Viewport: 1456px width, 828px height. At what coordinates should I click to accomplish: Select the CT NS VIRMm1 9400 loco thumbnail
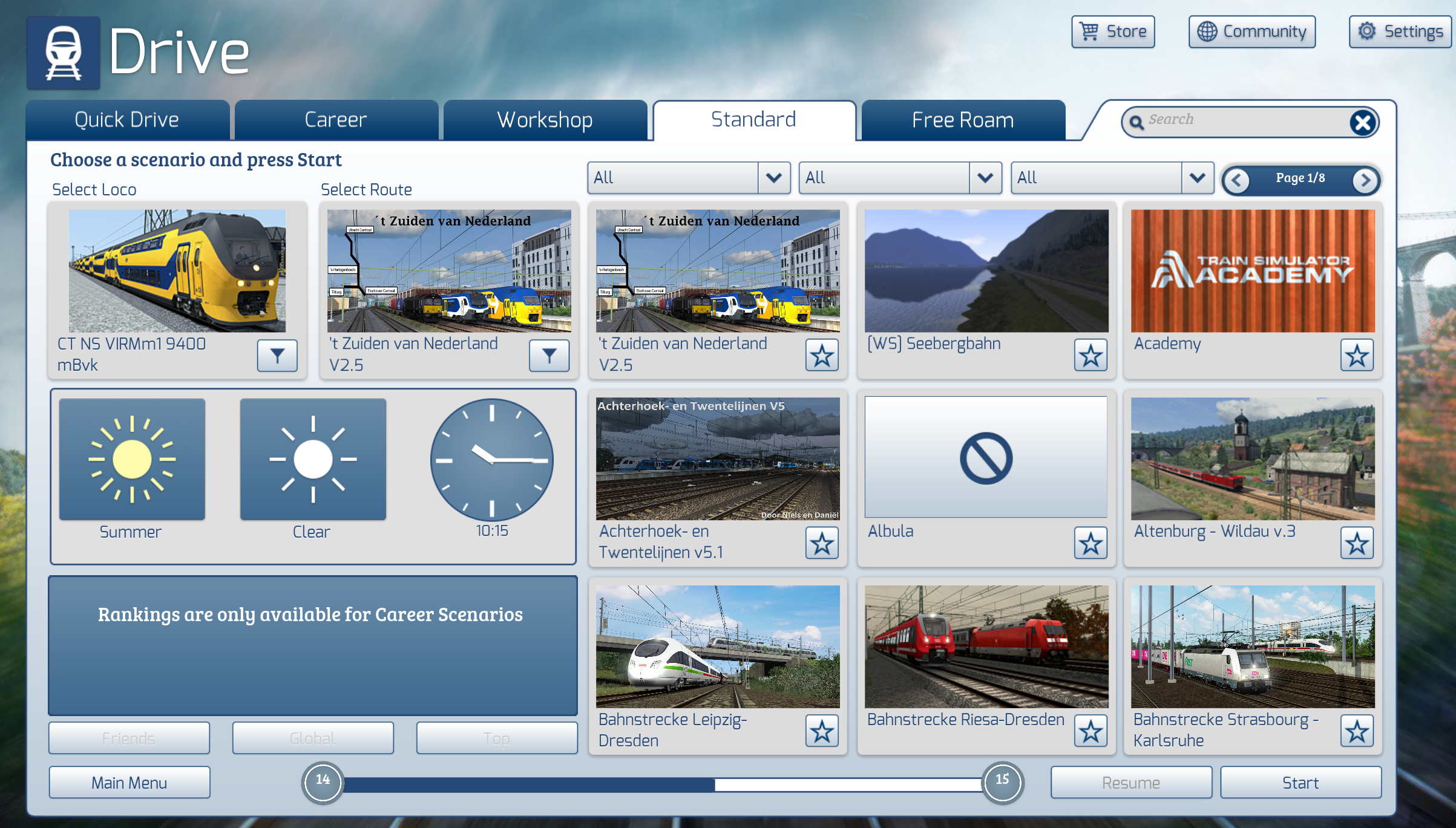click(177, 271)
